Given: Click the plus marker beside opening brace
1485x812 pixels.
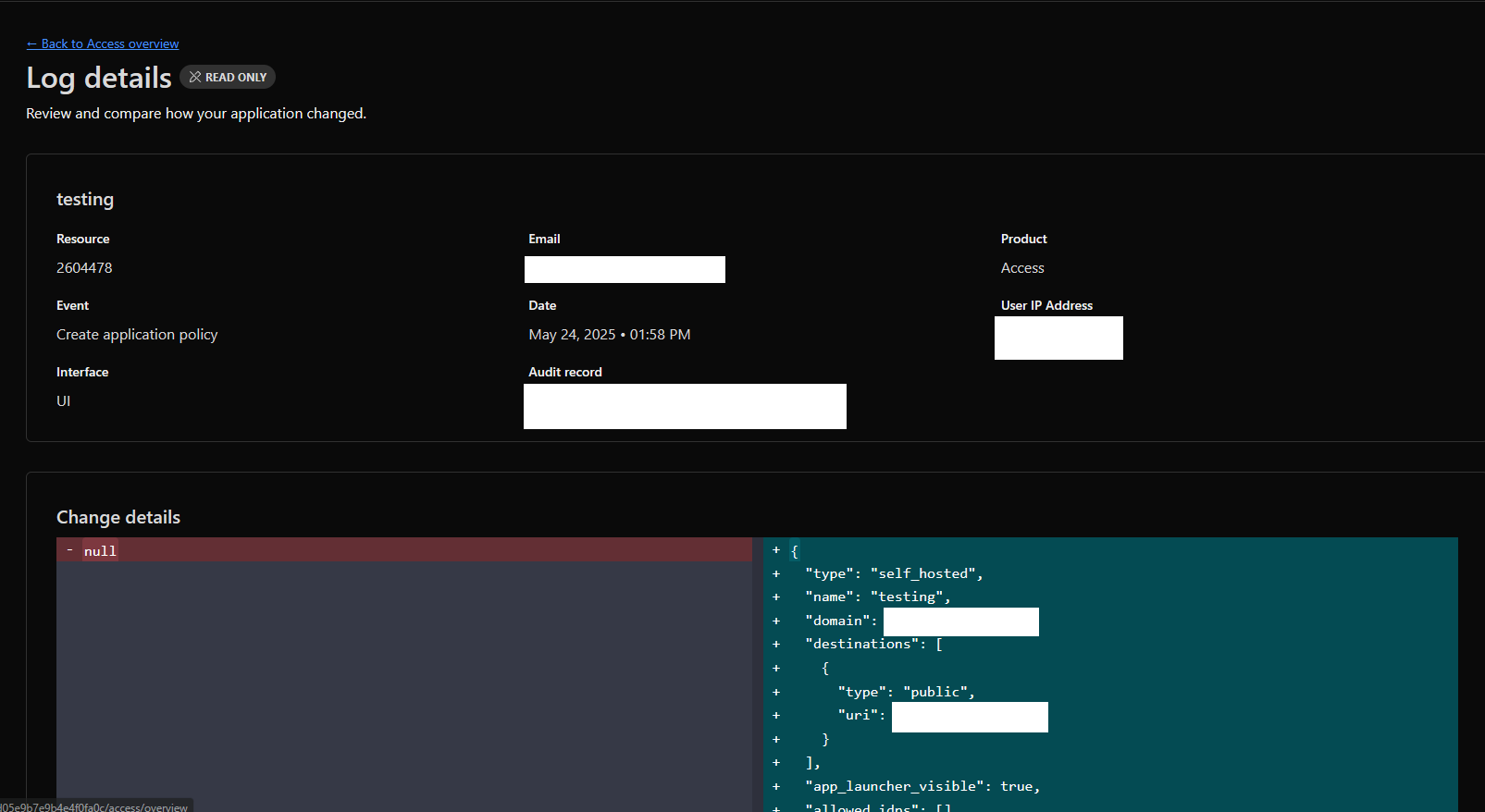Looking at the screenshot, I should click(x=776, y=550).
